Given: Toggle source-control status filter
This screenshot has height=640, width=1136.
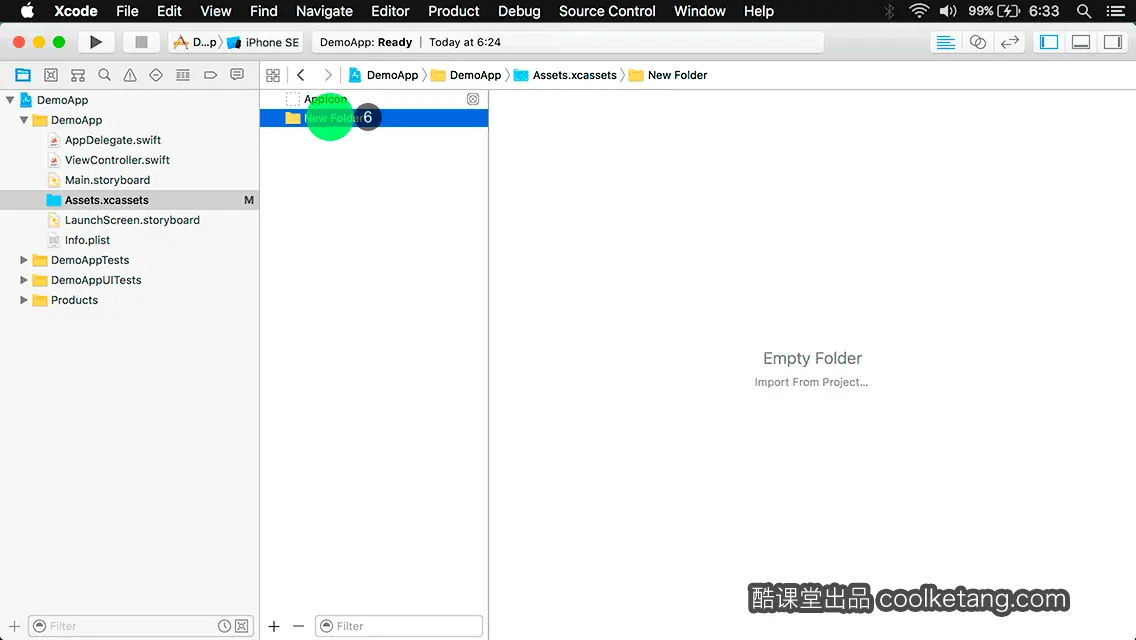Looking at the screenshot, I should tap(242, 626).
